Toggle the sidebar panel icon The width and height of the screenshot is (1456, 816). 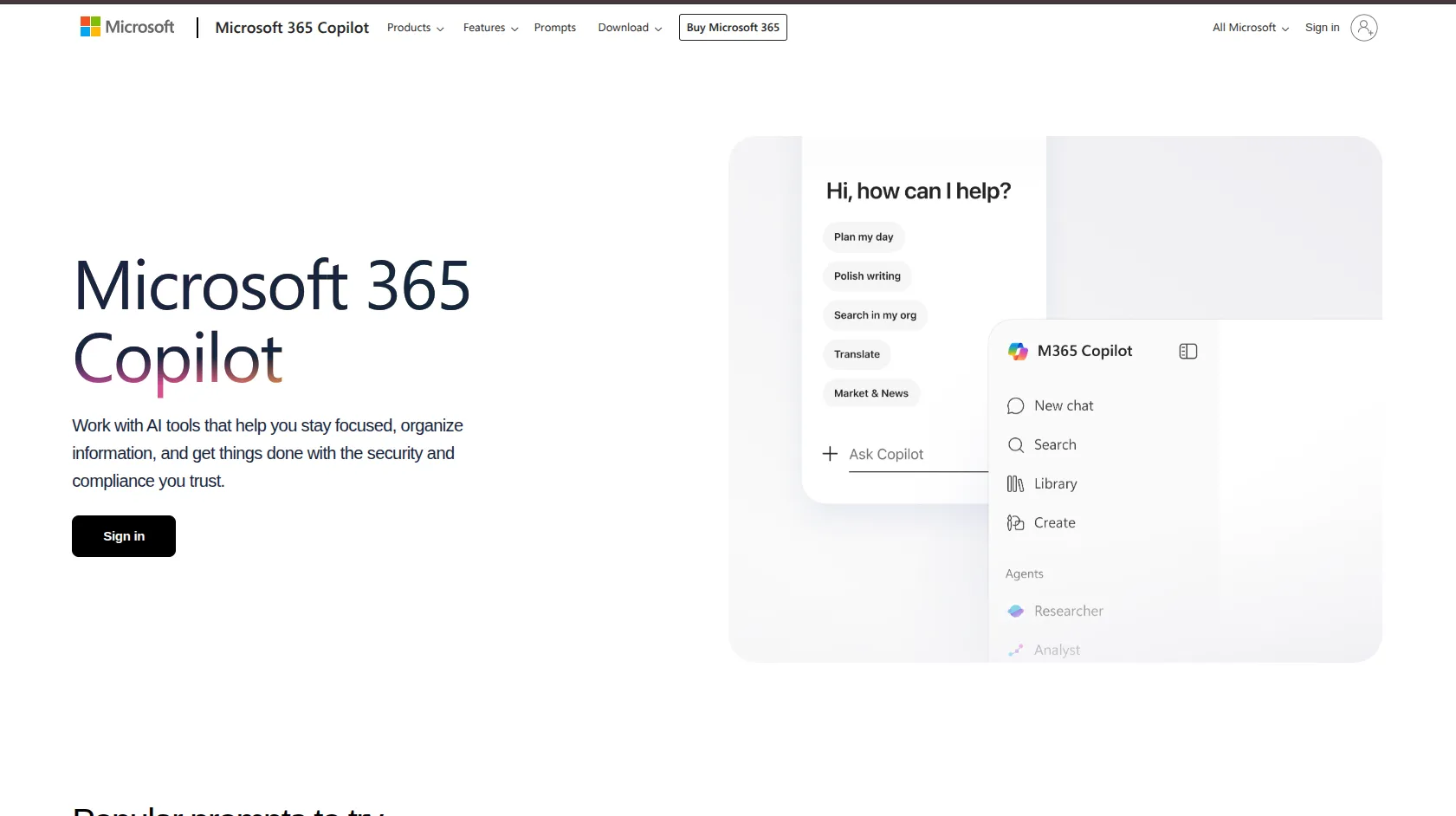tap(1188, 351)
